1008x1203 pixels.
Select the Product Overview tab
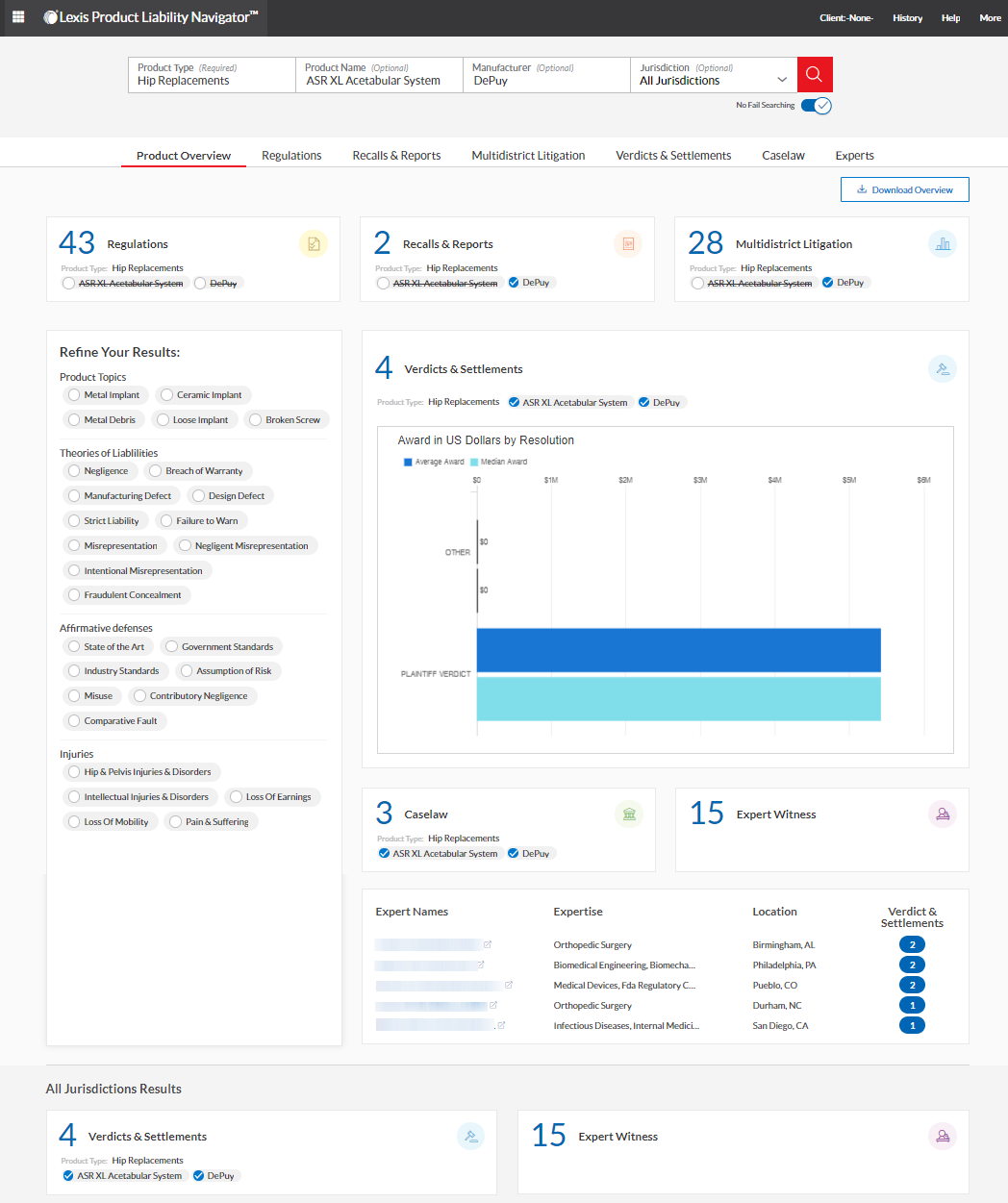[184, 156]
